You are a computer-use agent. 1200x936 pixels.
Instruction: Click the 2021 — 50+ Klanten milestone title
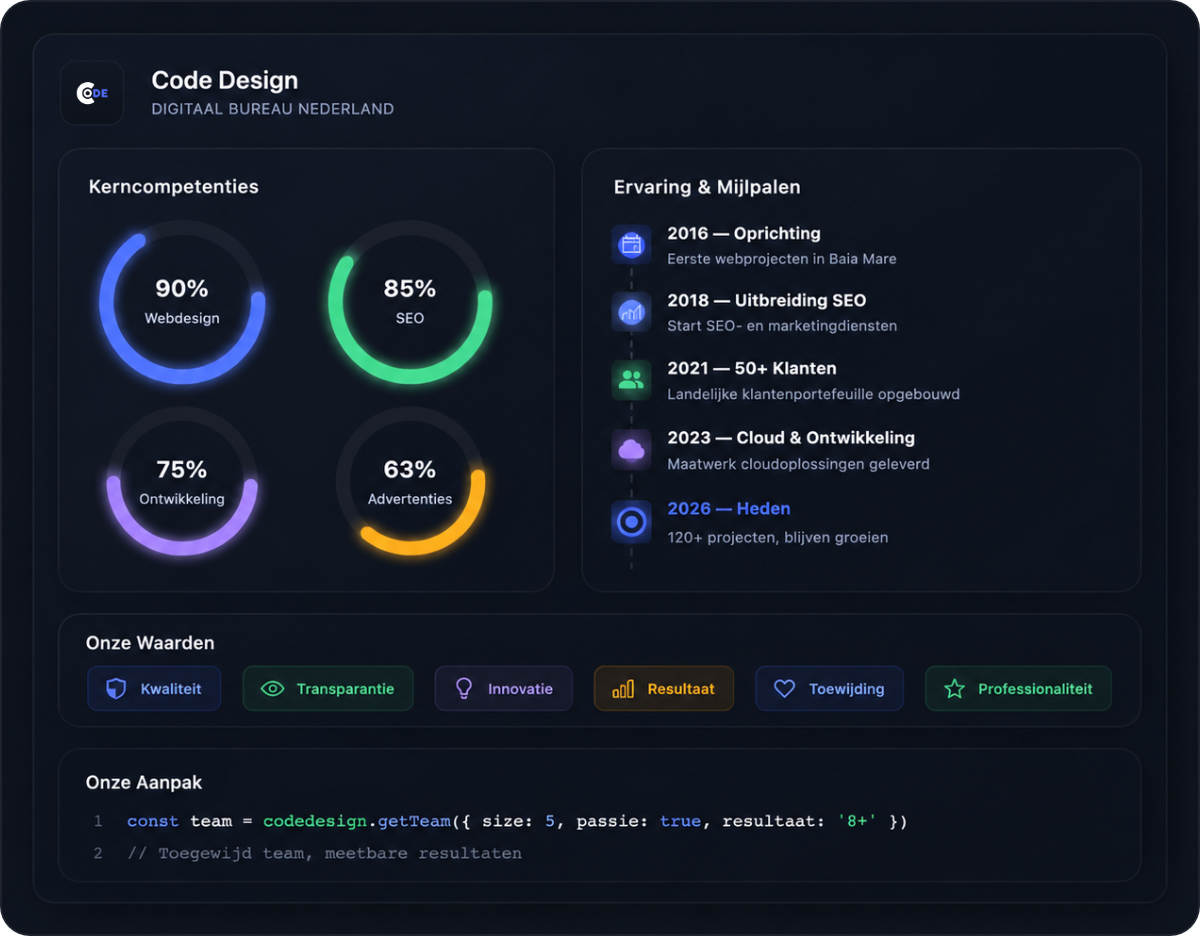click(752, 368)
